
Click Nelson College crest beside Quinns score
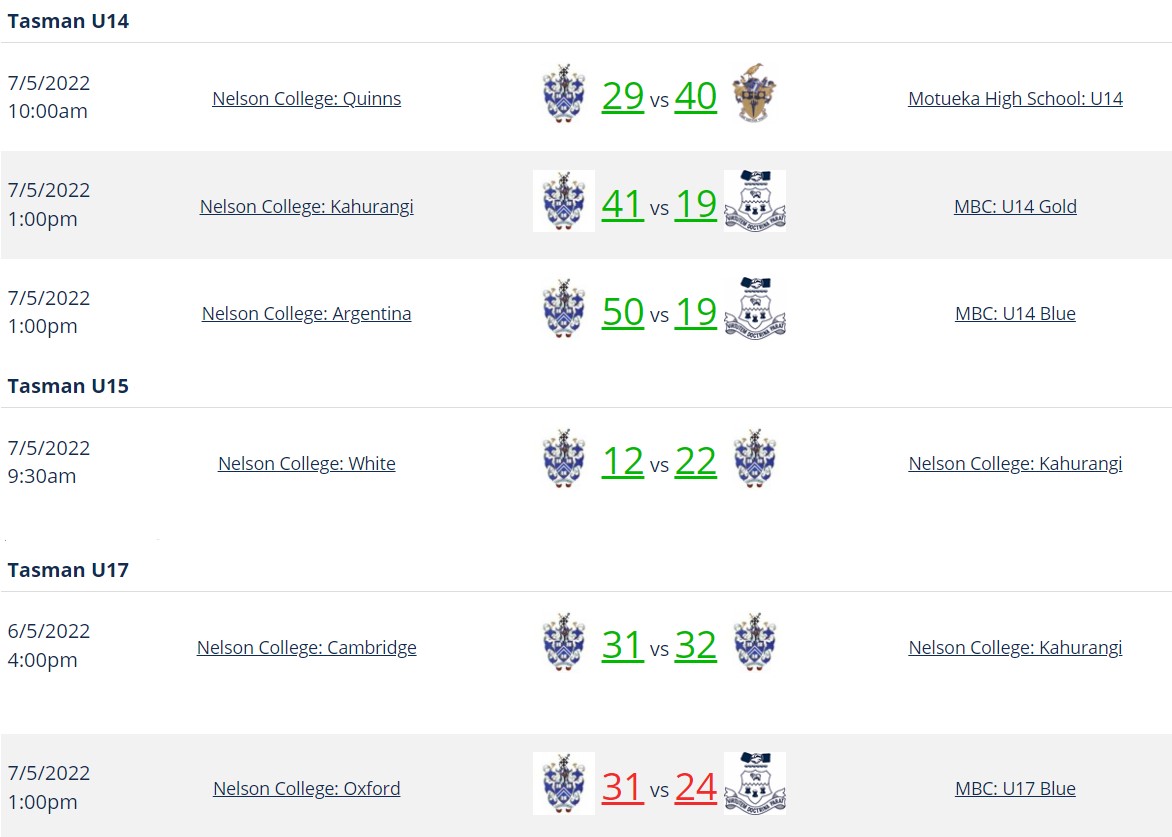click(x=564, y=93)
